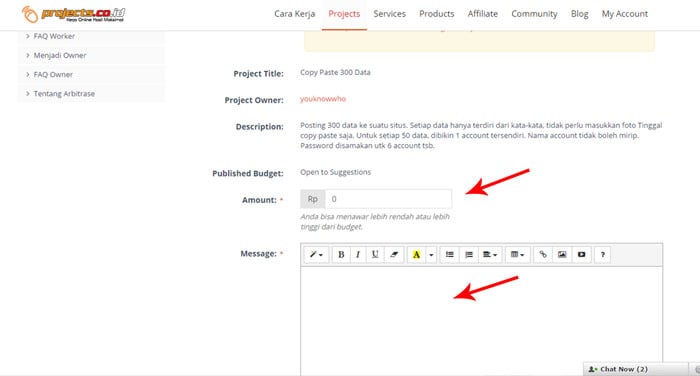Image resolution: width=700 pixels, height=376 pixels.
Task: Open the Services menu
Action: click(390, 14)
